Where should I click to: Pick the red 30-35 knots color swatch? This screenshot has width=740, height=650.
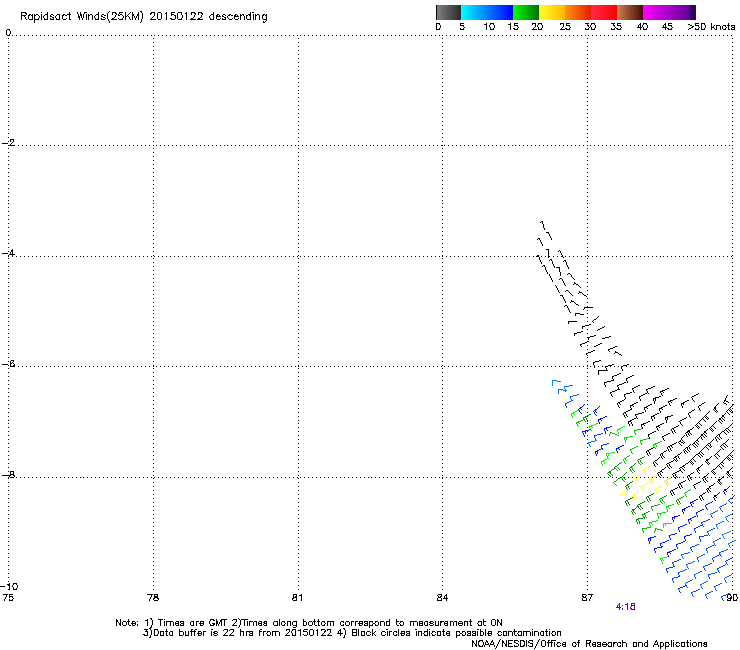point(604,12)
